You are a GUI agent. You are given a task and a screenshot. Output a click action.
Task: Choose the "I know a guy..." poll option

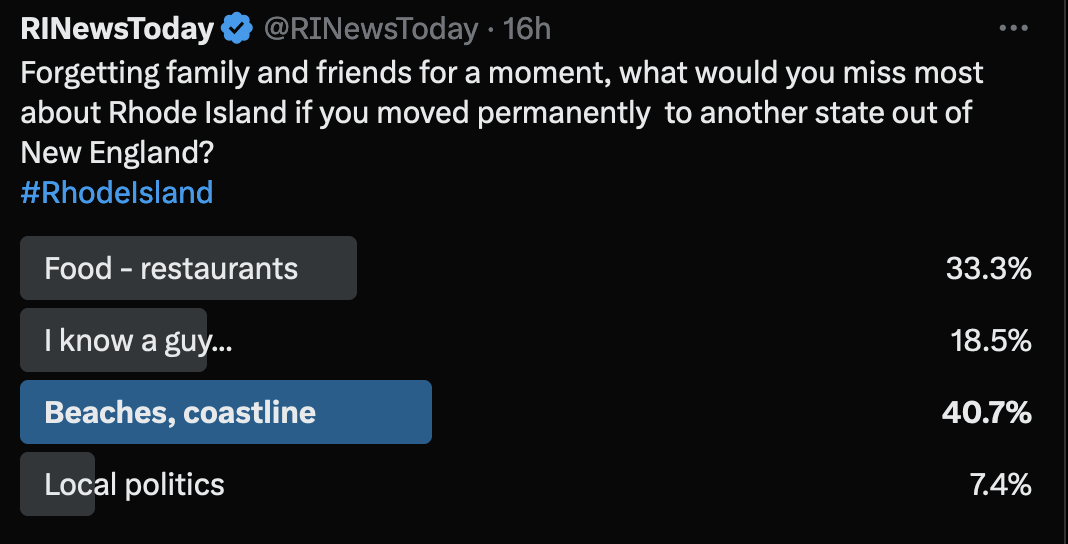(138, 341)
